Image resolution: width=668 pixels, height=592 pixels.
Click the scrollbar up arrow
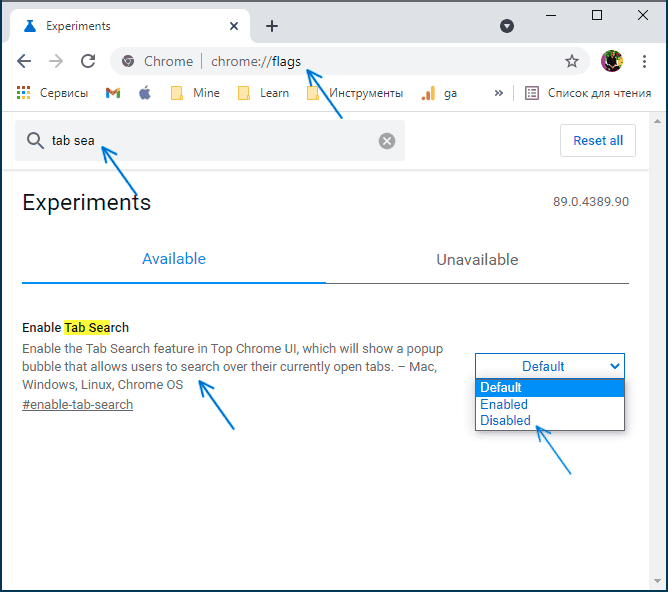pyautogui.click(x=657, y=121)
